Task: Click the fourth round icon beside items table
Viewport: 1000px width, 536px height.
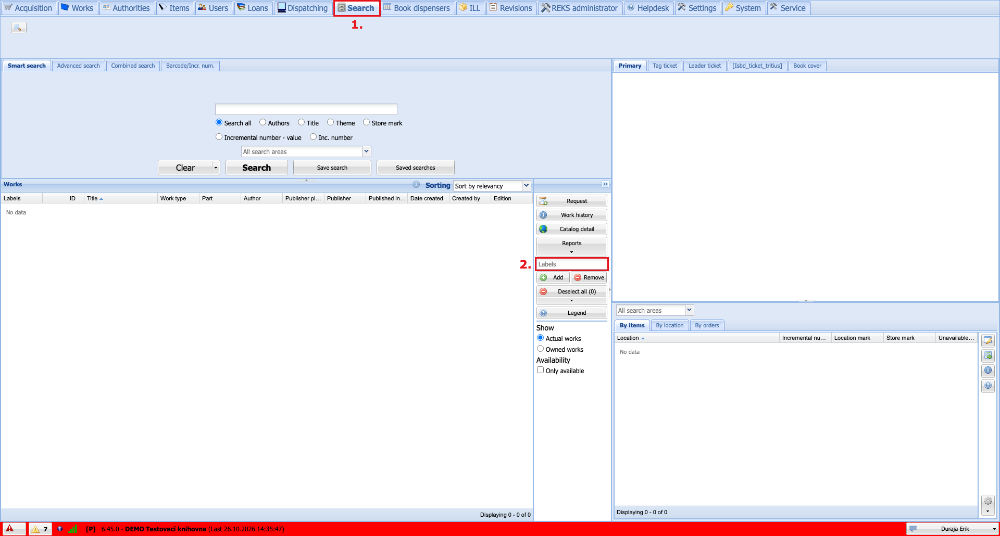Action: tap(988, 386)
